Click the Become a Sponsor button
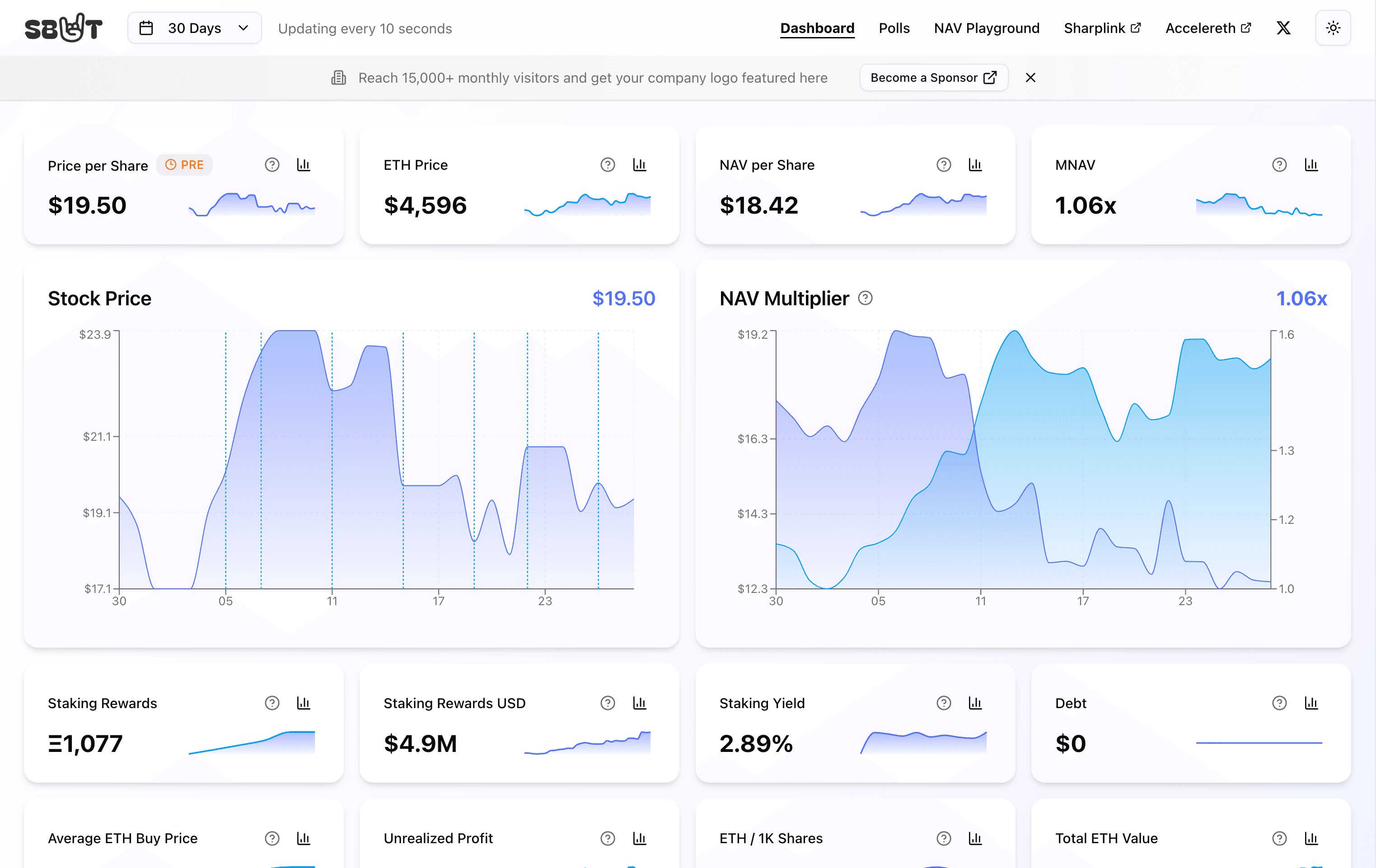1376x868 pixels. point(933,78)
